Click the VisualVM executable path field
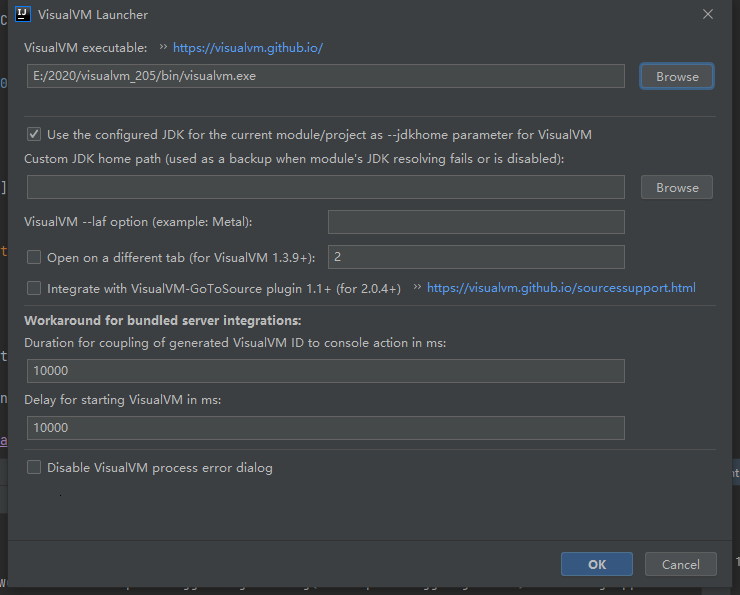 click(326, 76)
